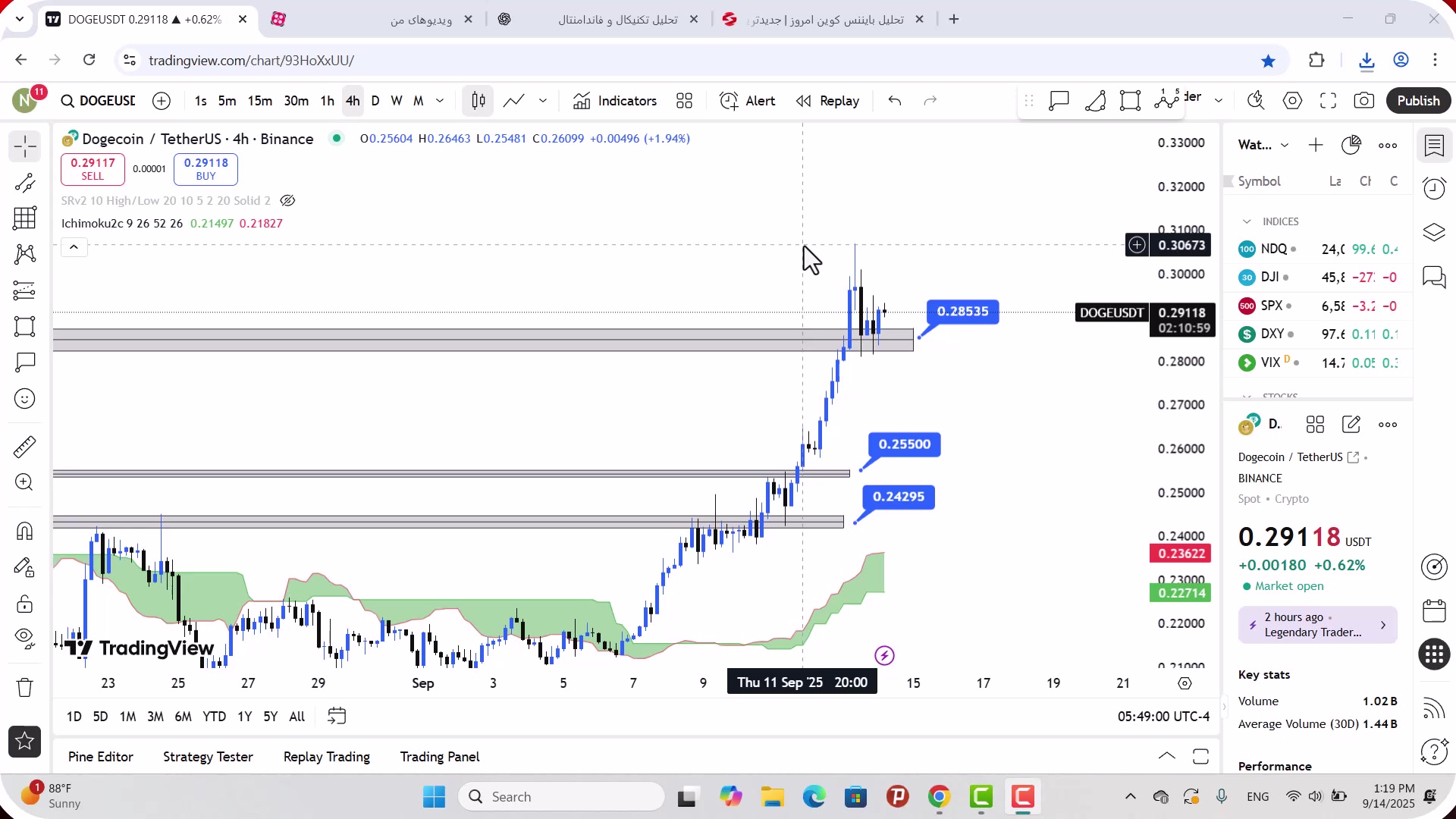Open the Trading Panel tab
Screen dimensions: 1456x819
[x=440, y=757]
